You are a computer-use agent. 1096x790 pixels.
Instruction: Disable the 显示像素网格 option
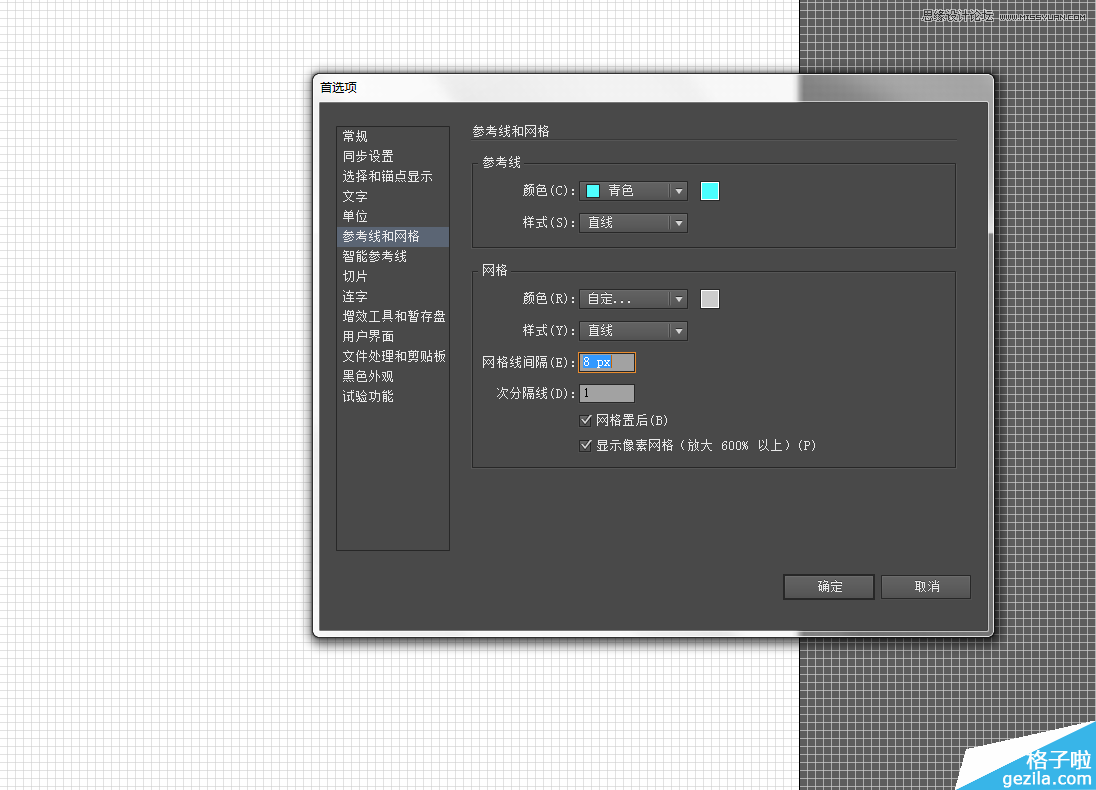pyautogui.click(x=586, y=445)
